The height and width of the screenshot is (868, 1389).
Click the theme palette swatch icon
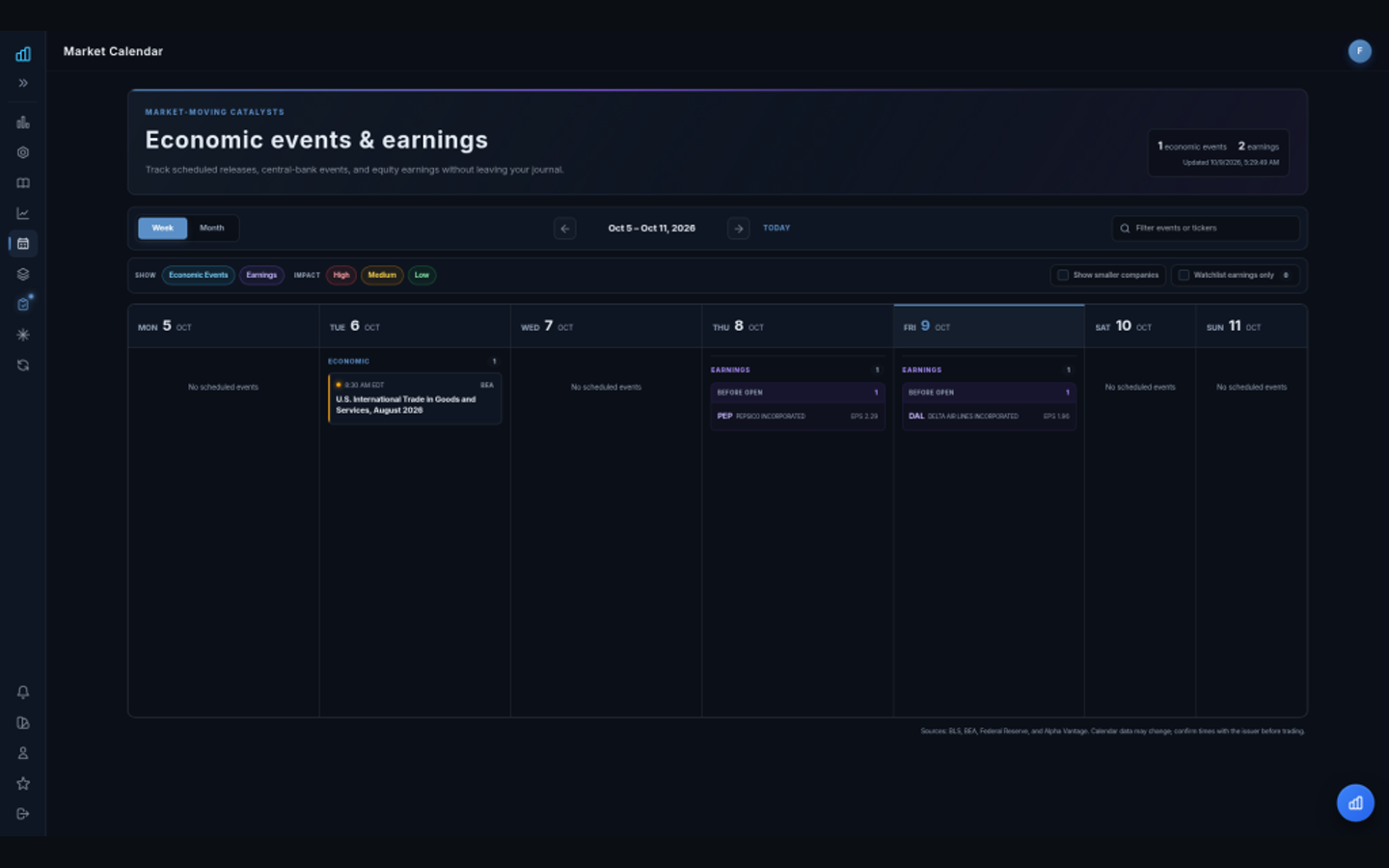click(23, 722)
